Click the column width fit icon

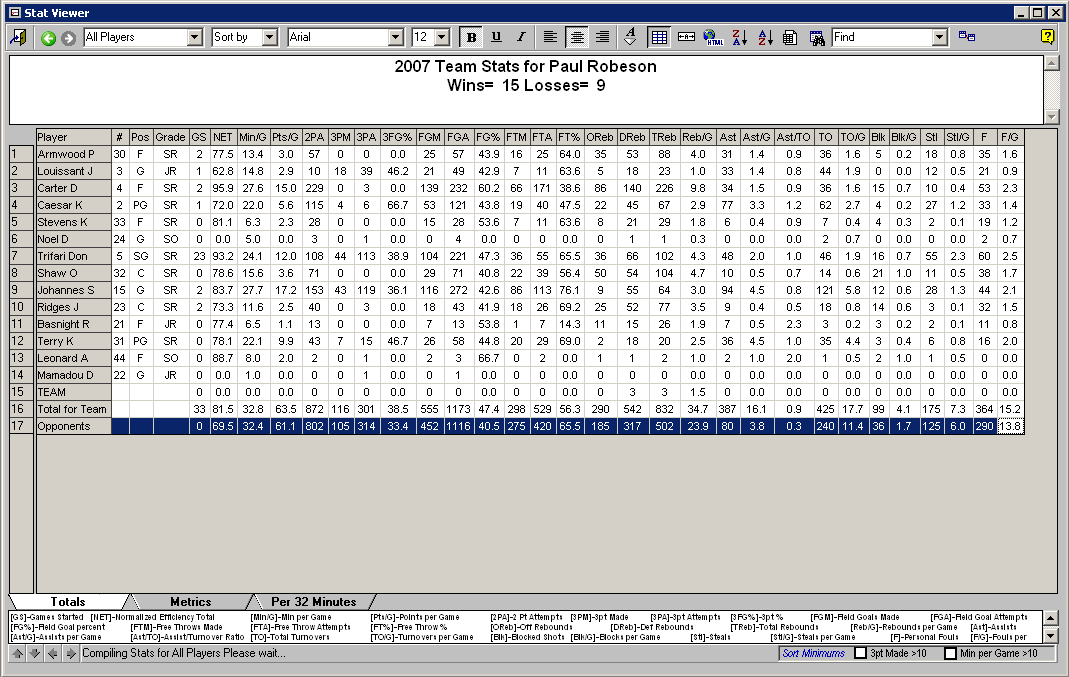[x=687, y=37]
